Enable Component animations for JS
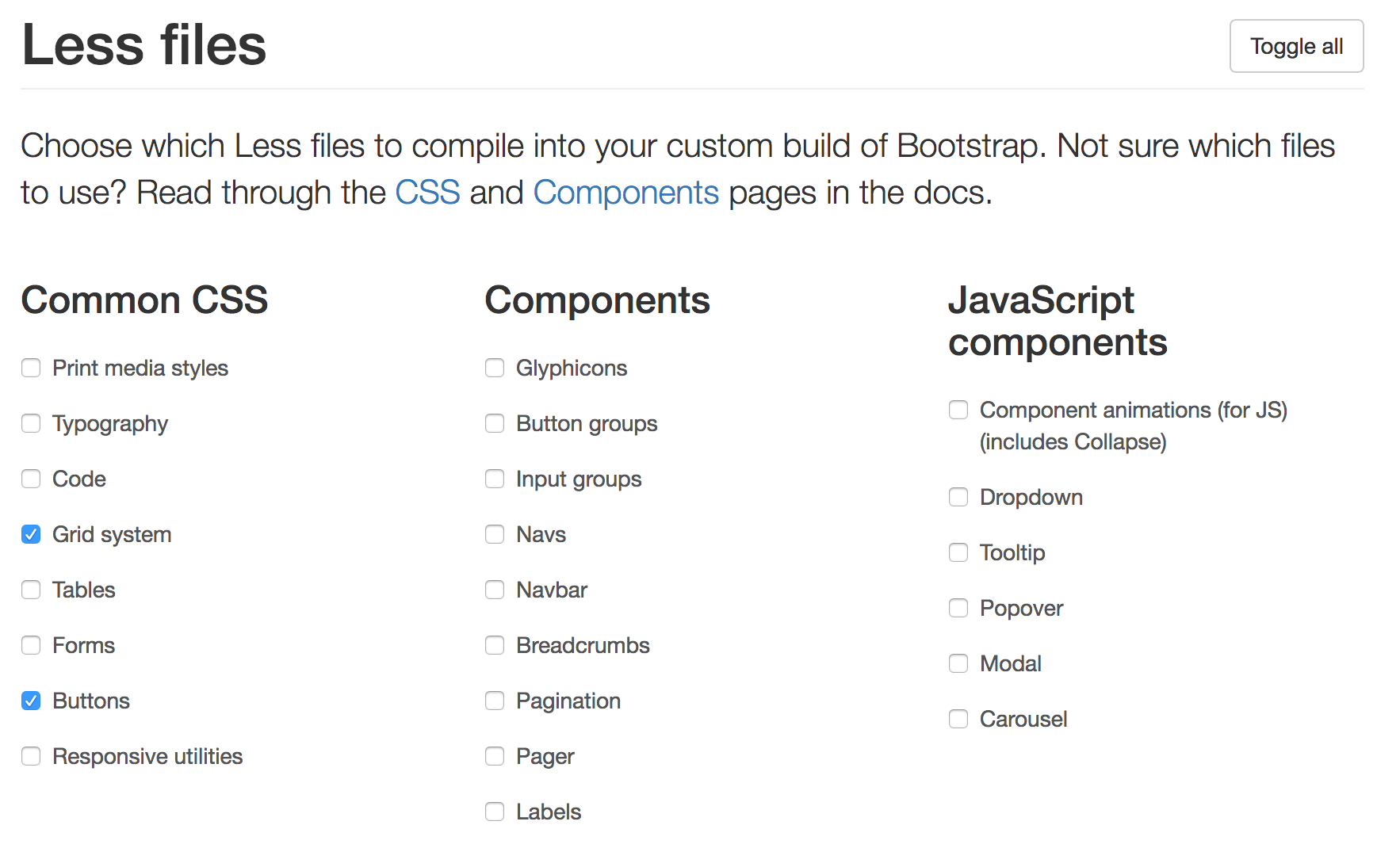Screen dimensions: 1400x848 [x=958, y=410]
